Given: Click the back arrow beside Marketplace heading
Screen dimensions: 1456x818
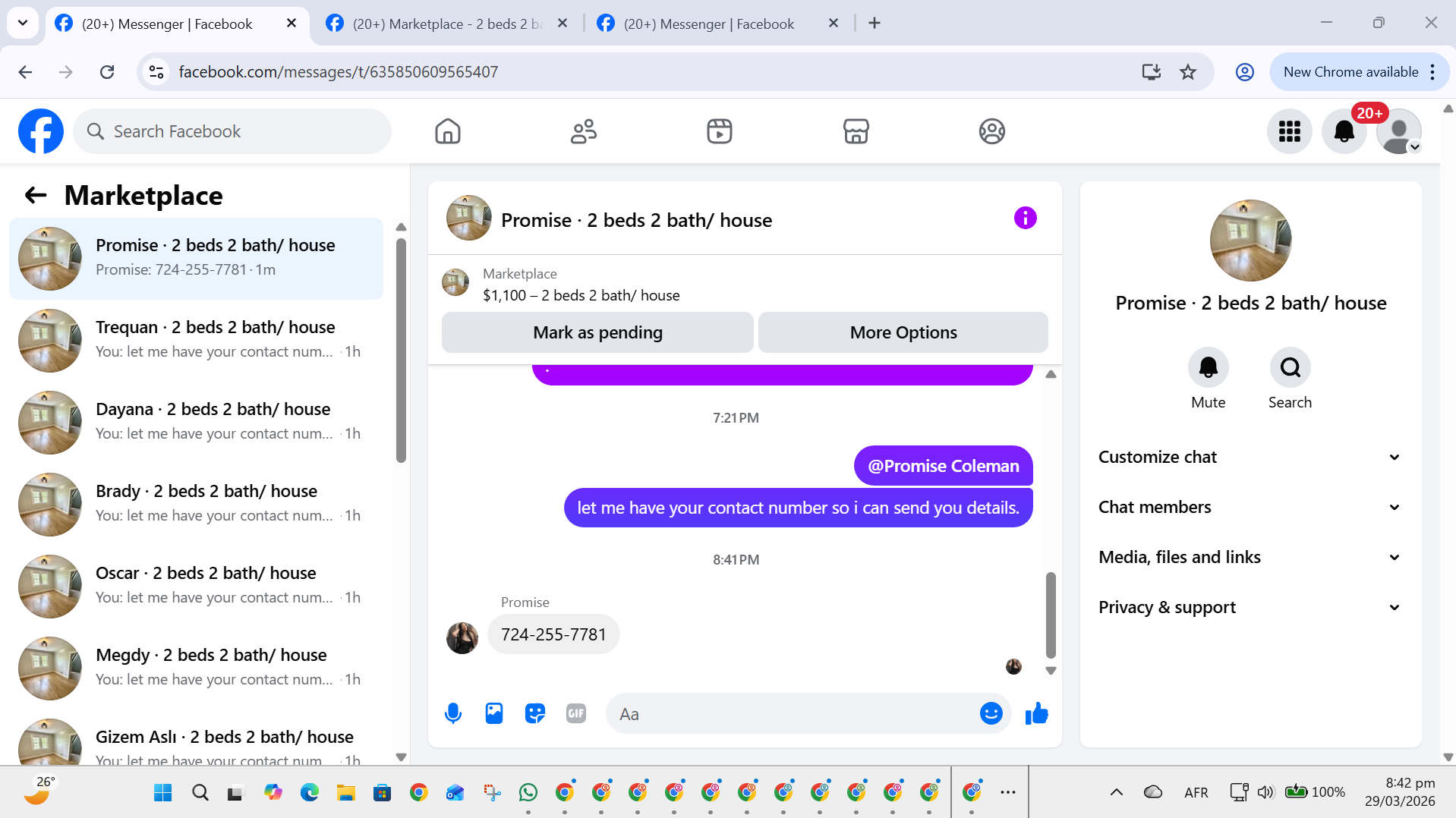Looking at the screenshot, I should [36, 195].
